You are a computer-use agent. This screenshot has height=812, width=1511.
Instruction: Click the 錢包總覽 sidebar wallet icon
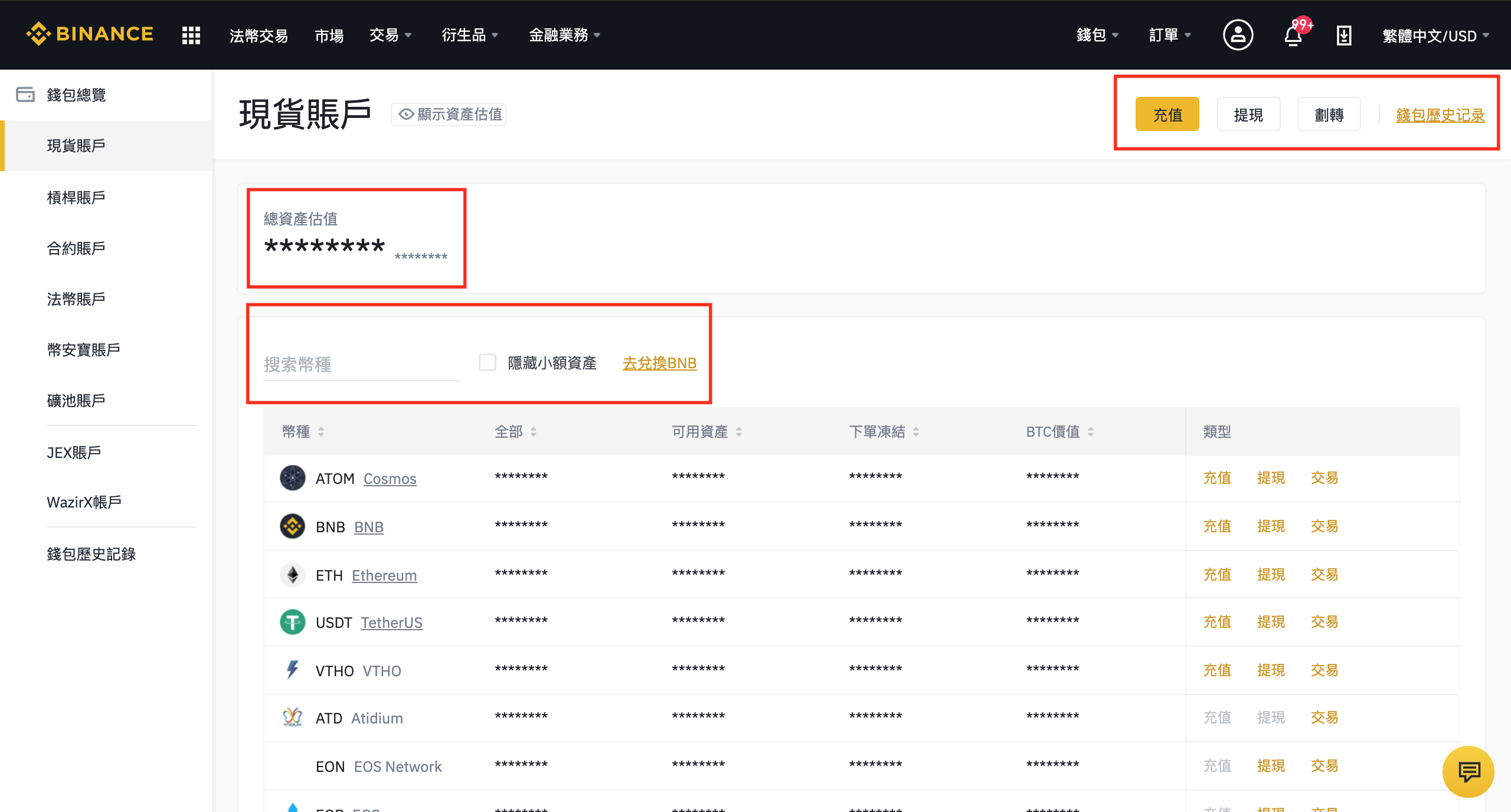26,94
